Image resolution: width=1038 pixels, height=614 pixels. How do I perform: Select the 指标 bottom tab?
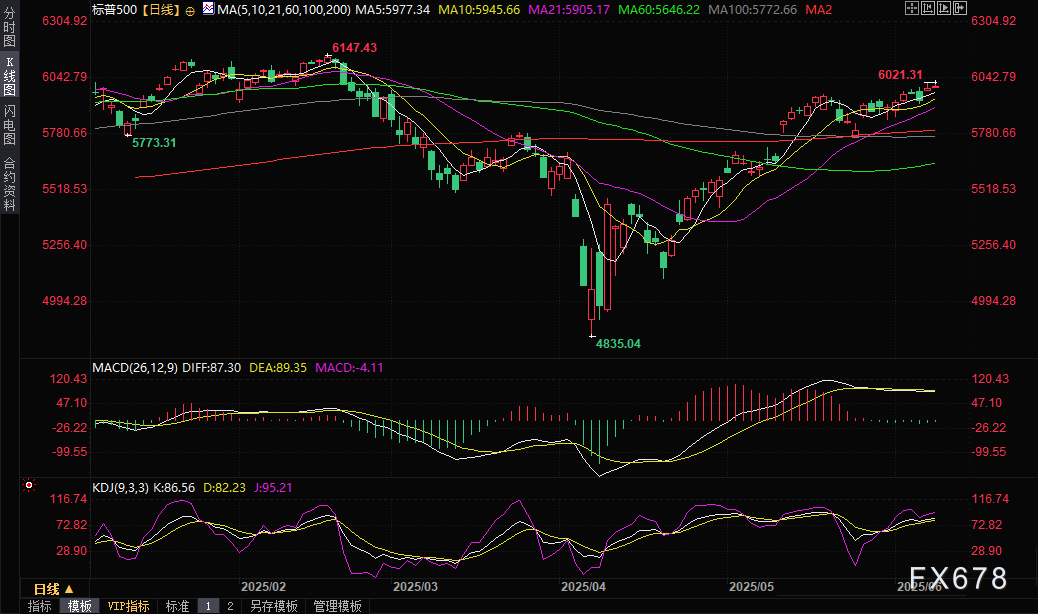(x=40, y=606)
